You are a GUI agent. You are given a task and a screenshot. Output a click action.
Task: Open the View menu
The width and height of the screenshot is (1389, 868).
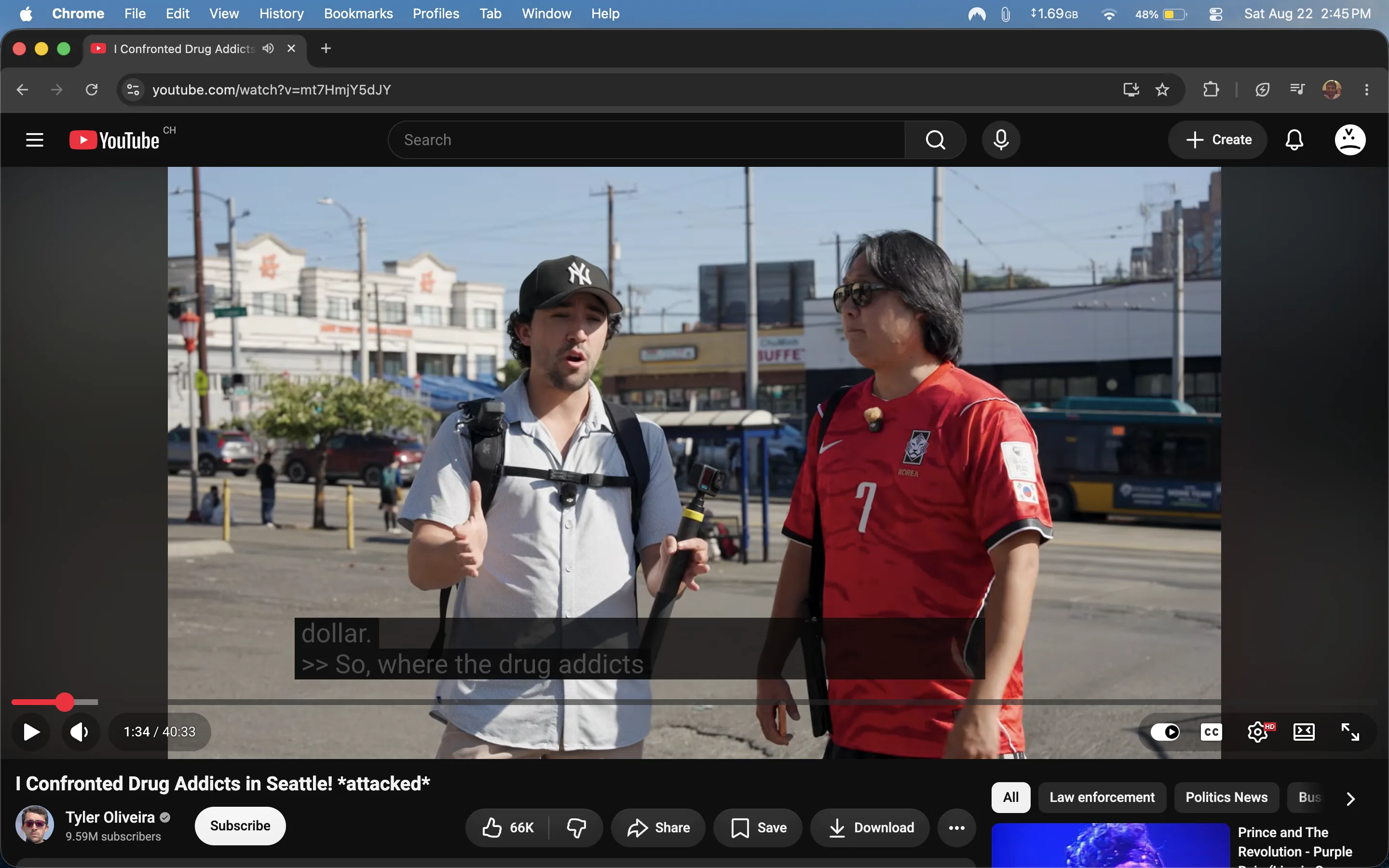(x=224, y=14)
